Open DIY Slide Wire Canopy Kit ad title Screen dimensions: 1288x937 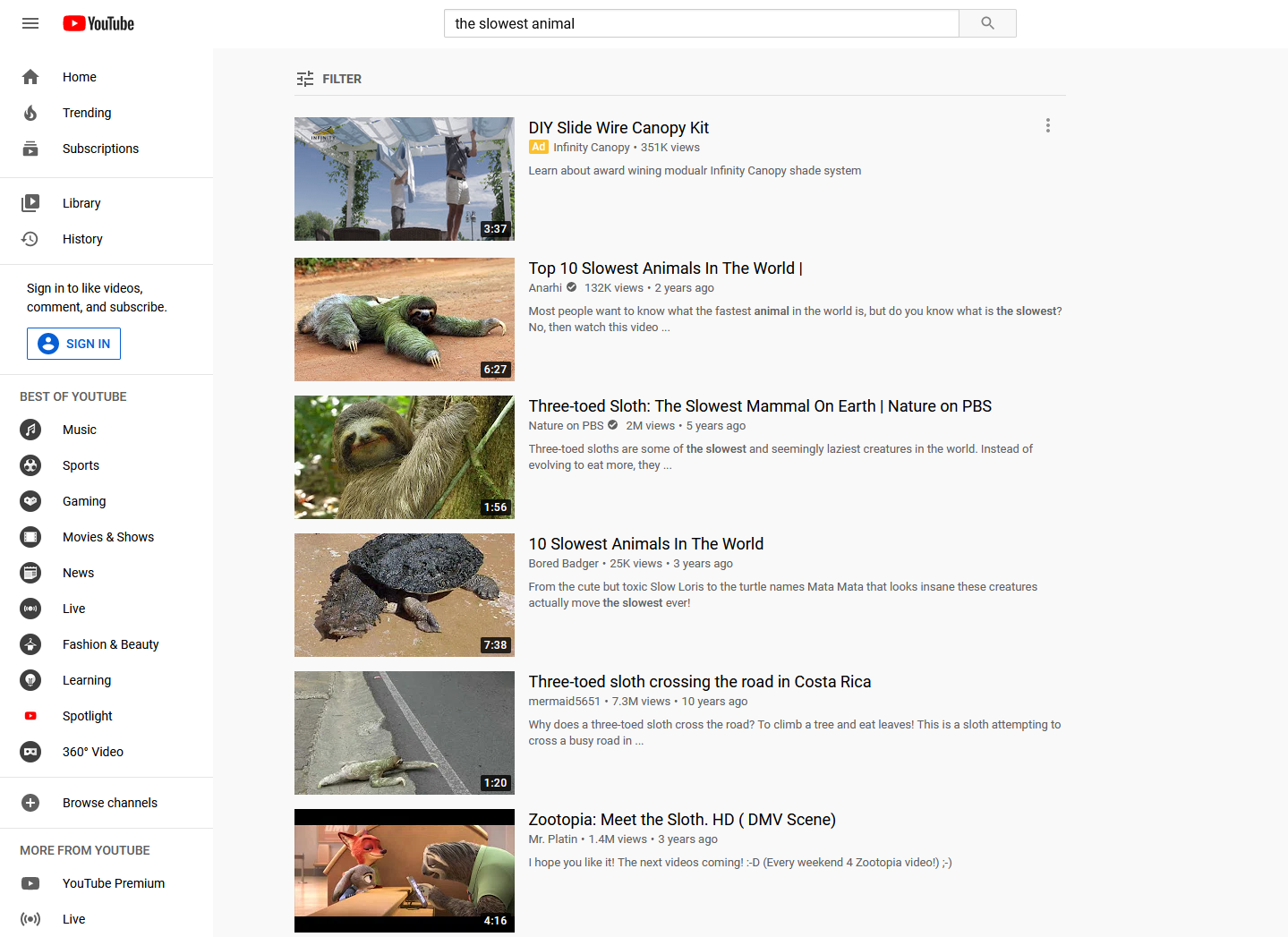[618, 128]
